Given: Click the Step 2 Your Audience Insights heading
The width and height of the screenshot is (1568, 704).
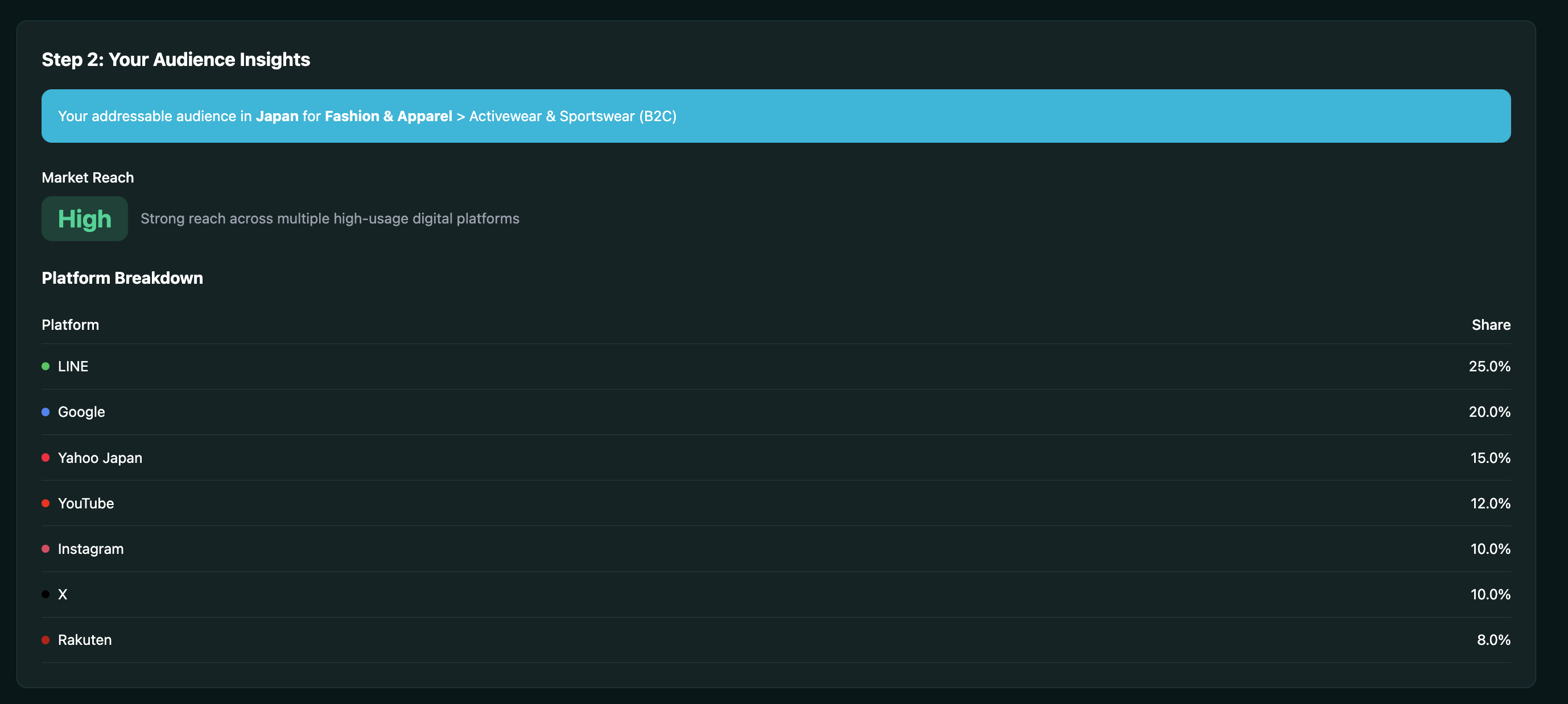Looking at the screenshot, I should click(175, 59).
